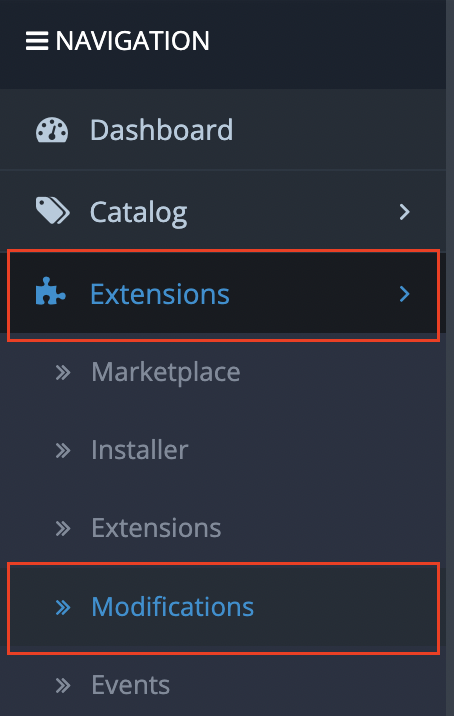Click the Dashboard speedometer icon
The height and width of the screenshot is (716, 454).
(x=52, y=130)
